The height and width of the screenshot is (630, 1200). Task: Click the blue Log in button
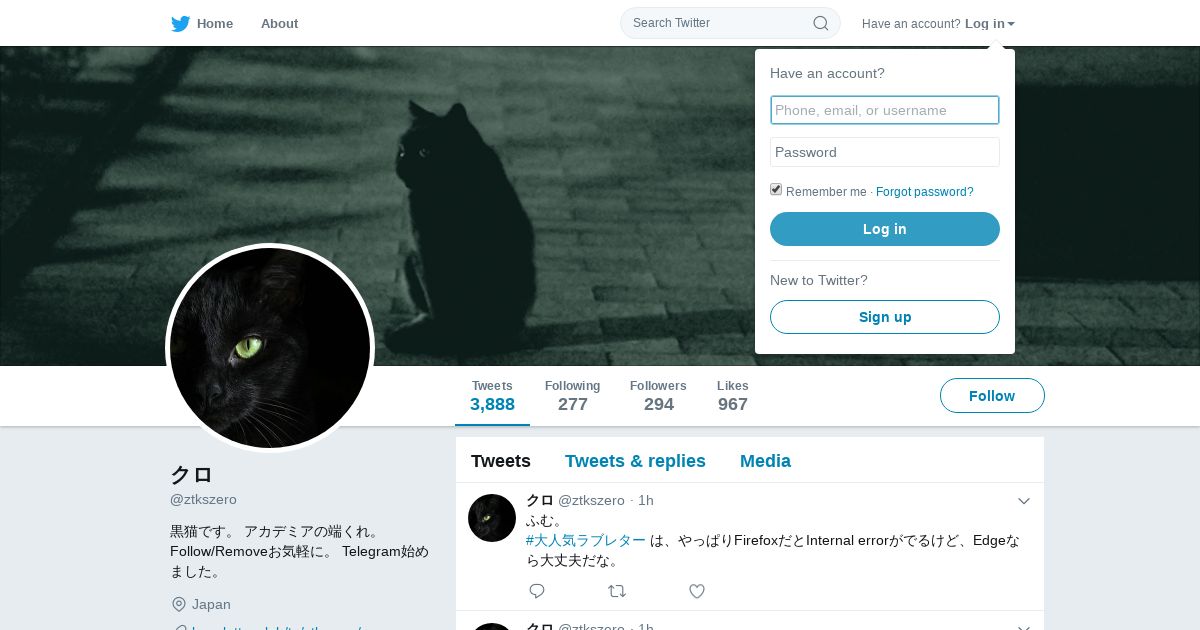(x=885, y=229)
